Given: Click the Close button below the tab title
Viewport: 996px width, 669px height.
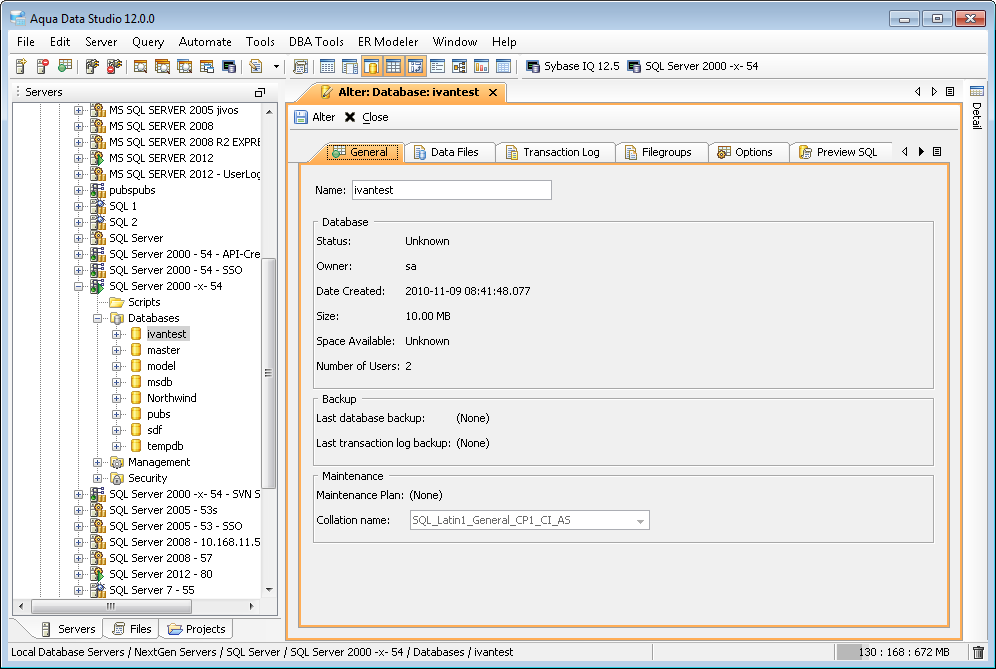Looking at the screenshot, I should pos(366,117).
